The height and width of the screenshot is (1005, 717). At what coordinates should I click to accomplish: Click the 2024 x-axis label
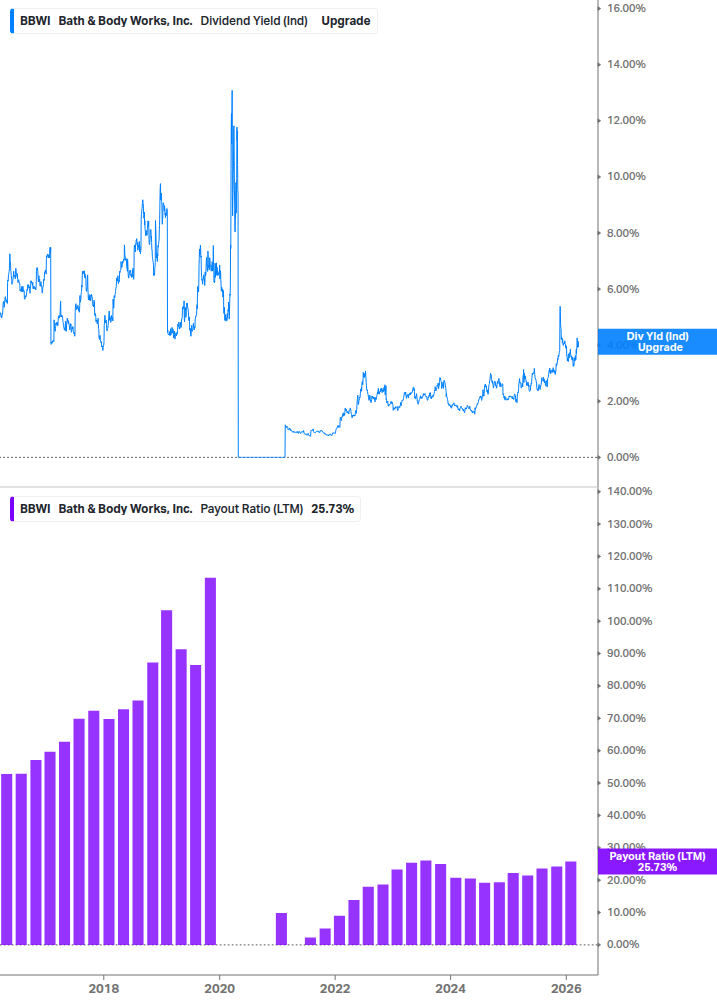click(450, 988)
